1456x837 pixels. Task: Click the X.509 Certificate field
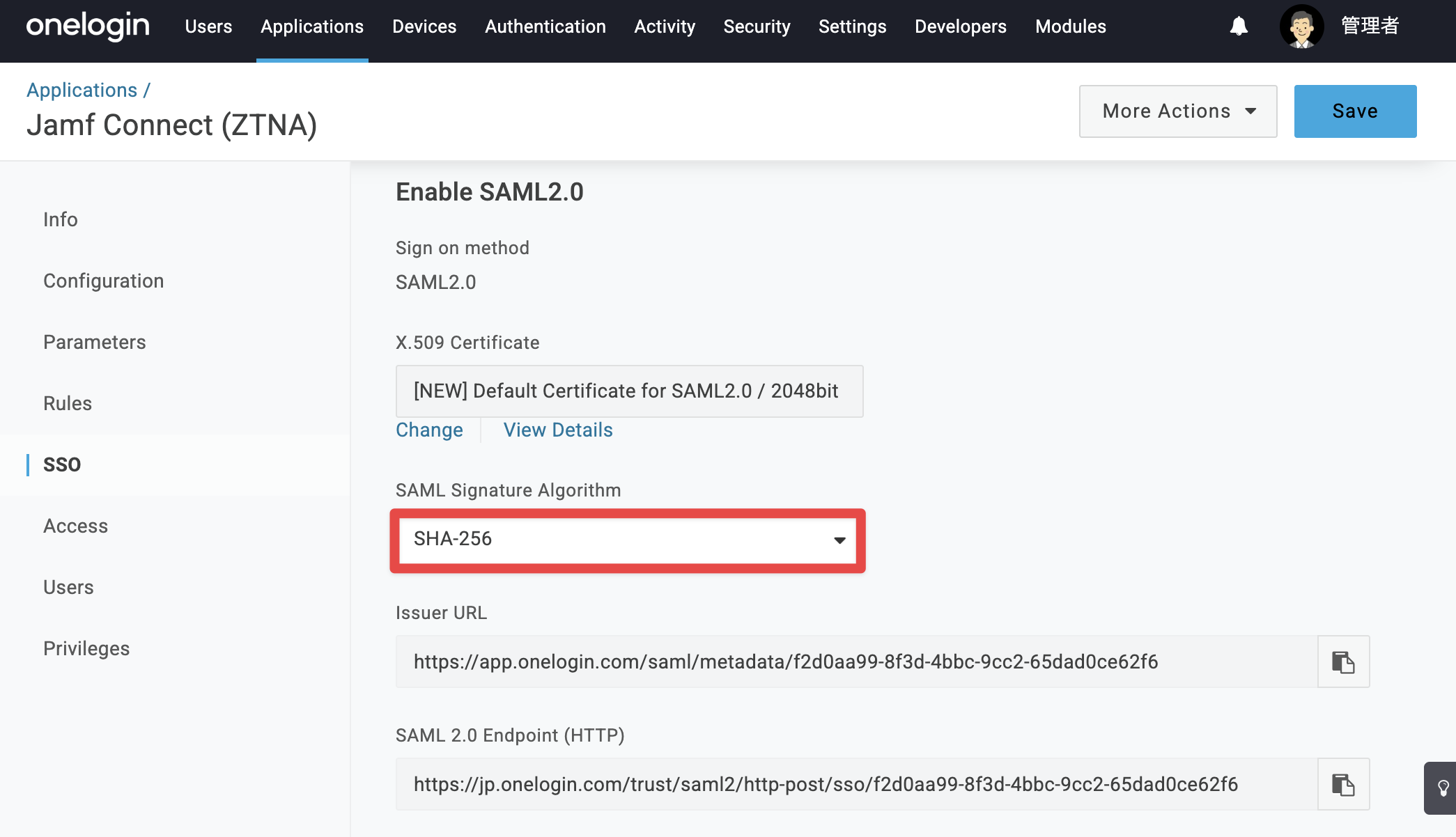pyautogui.click(x=630, y=391)
